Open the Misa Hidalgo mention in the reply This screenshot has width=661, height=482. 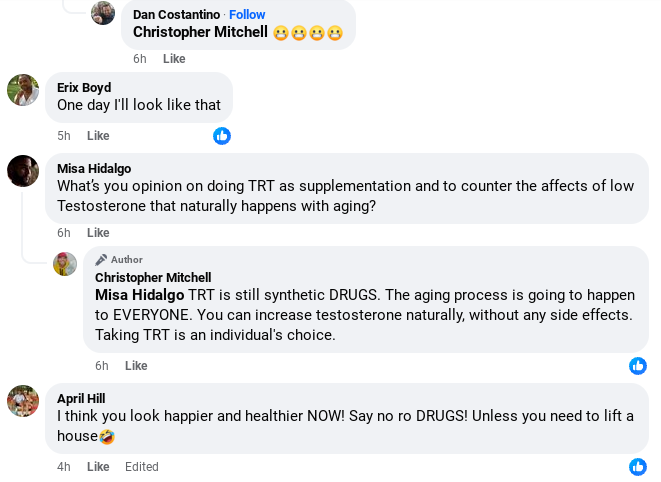(x=140, y=295)
